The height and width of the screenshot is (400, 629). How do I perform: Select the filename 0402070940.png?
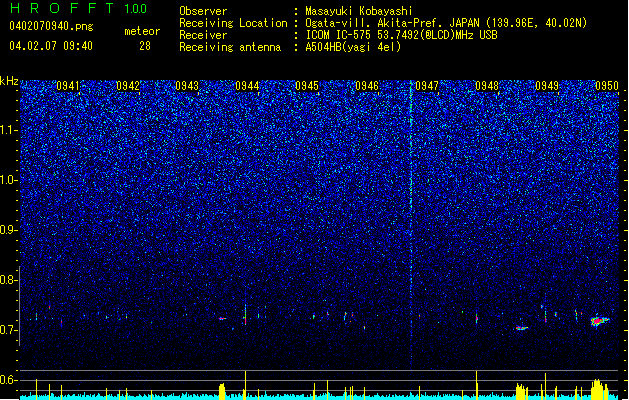(51, 27)
